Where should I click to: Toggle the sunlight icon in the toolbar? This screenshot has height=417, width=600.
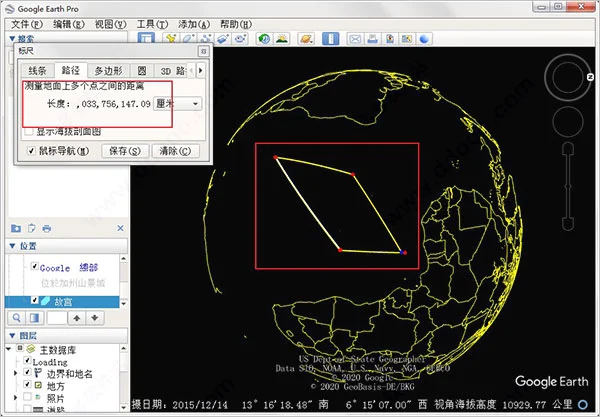[x=282, y=39]
